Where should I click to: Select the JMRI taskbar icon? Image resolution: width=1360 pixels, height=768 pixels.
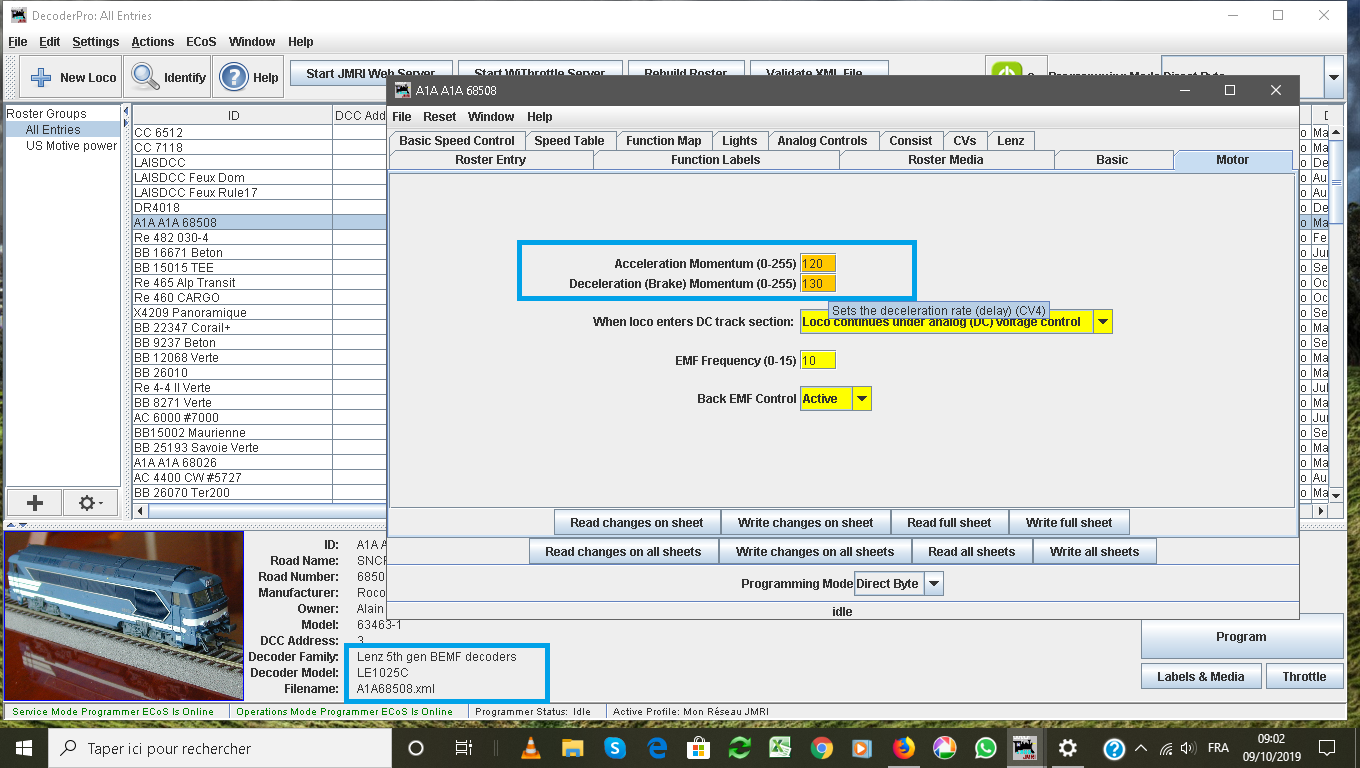pos(1026,748)
